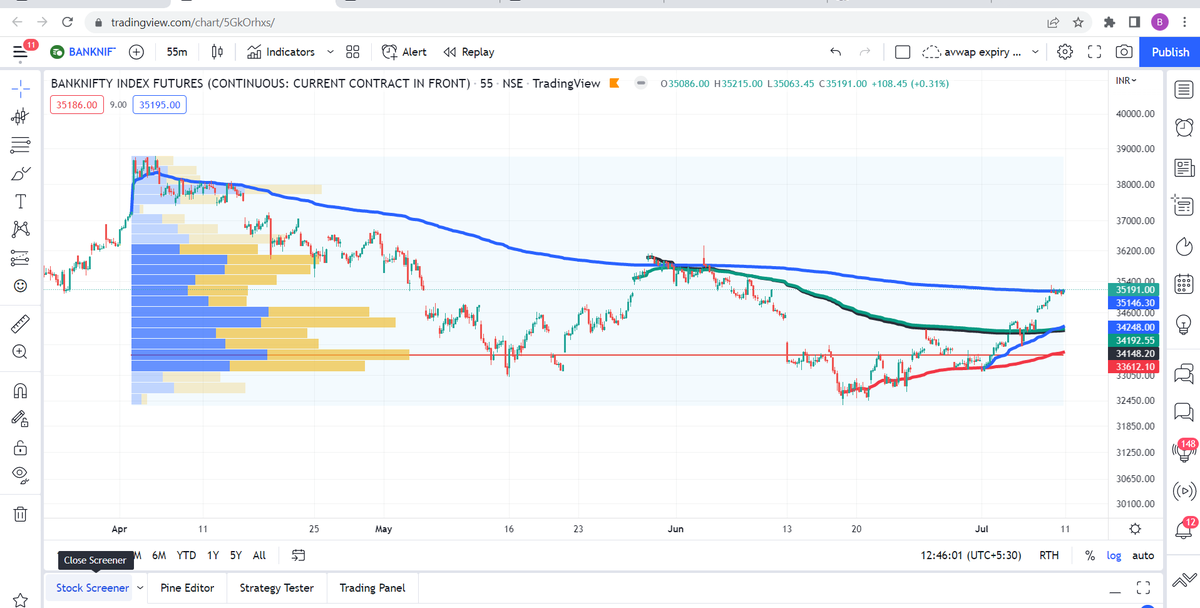Open the Go to date icon
1200x608 pixels.
[298, 555]
